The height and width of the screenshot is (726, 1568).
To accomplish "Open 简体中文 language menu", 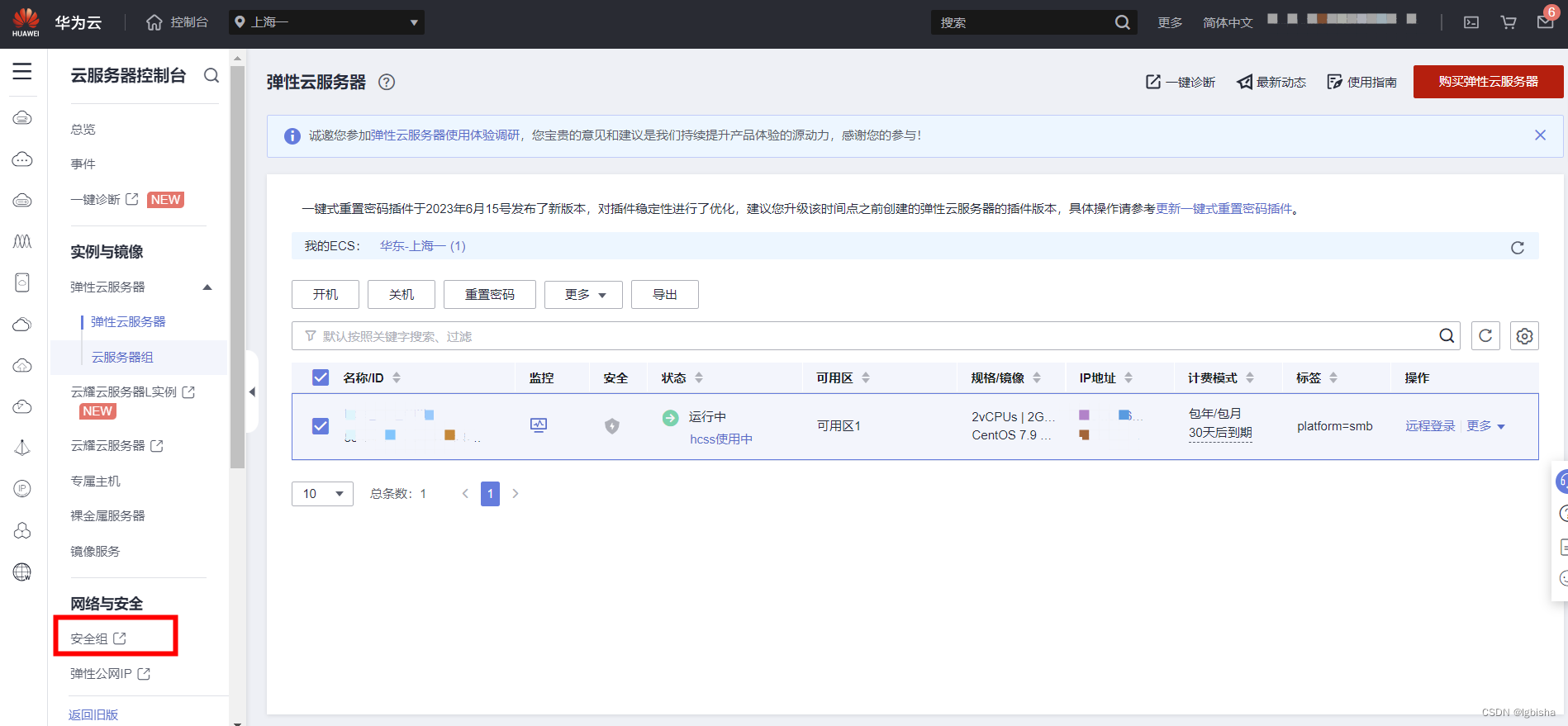I will 1228,22.
